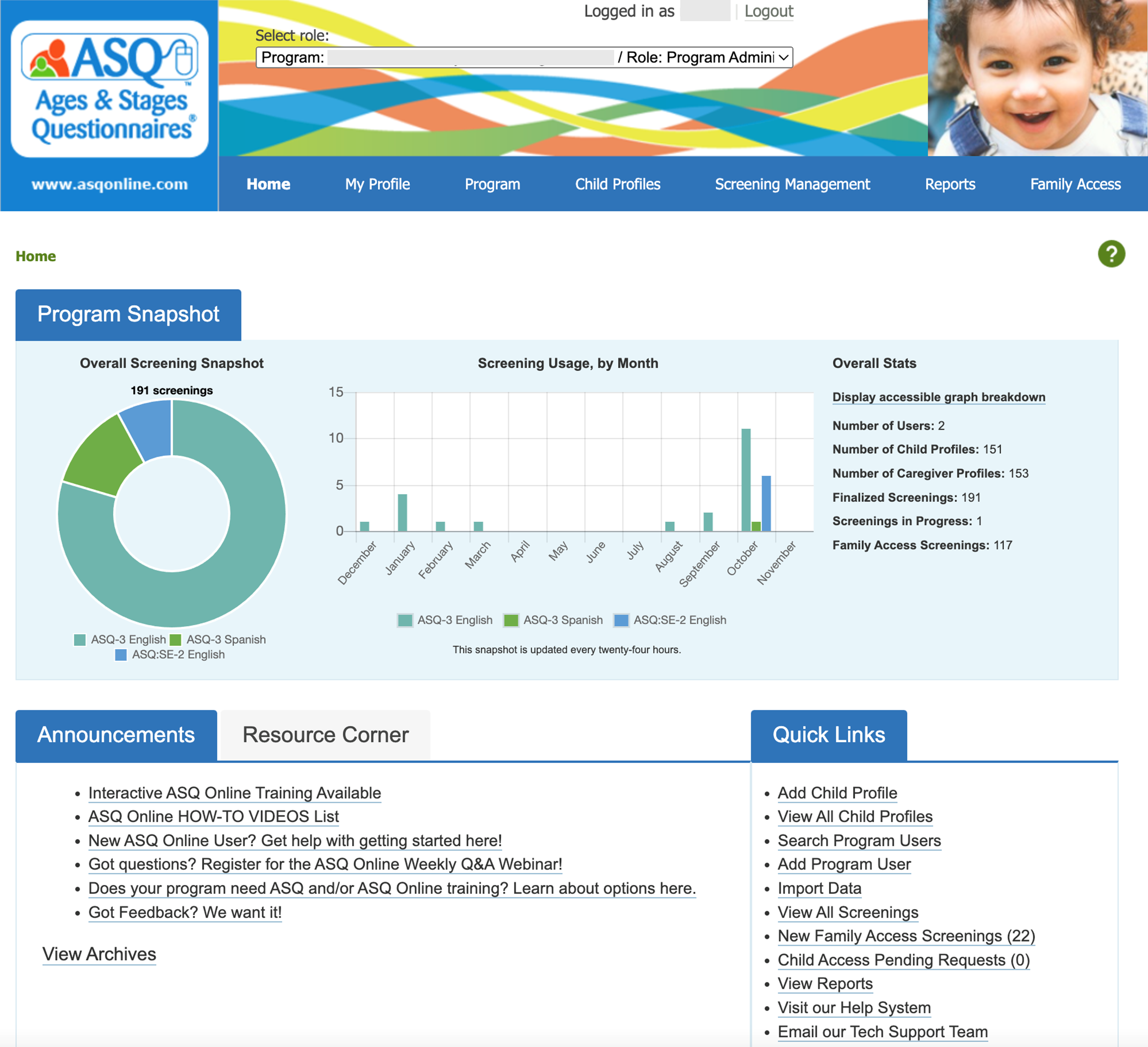Viewport: 1148px width, 1047px height.
Task: Click "Family Access Screenings: 117" stat
Action: [922, 546]
